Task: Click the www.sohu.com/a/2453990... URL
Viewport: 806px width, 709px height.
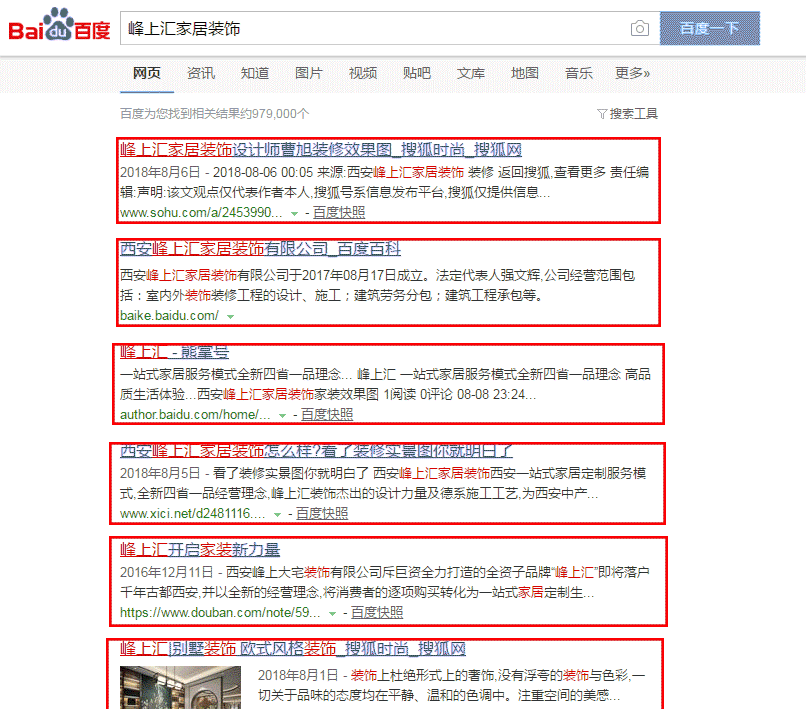Action: [201, 212]
